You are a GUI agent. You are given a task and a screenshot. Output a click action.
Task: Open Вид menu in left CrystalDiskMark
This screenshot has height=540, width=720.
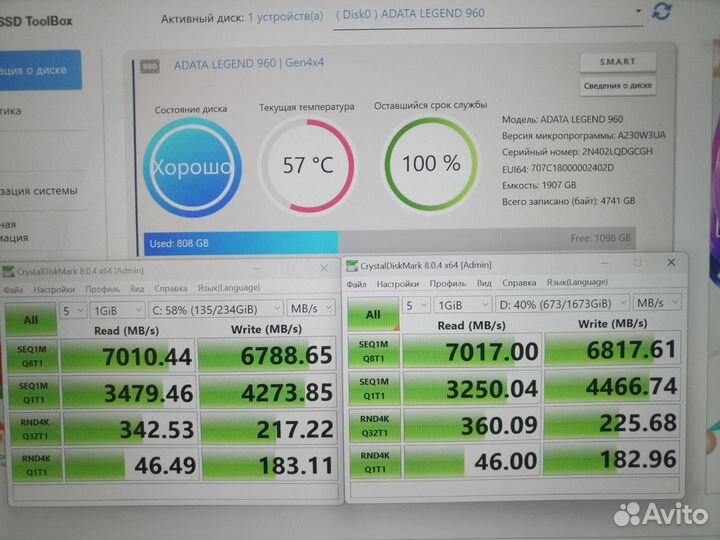[x=137, y=288]
